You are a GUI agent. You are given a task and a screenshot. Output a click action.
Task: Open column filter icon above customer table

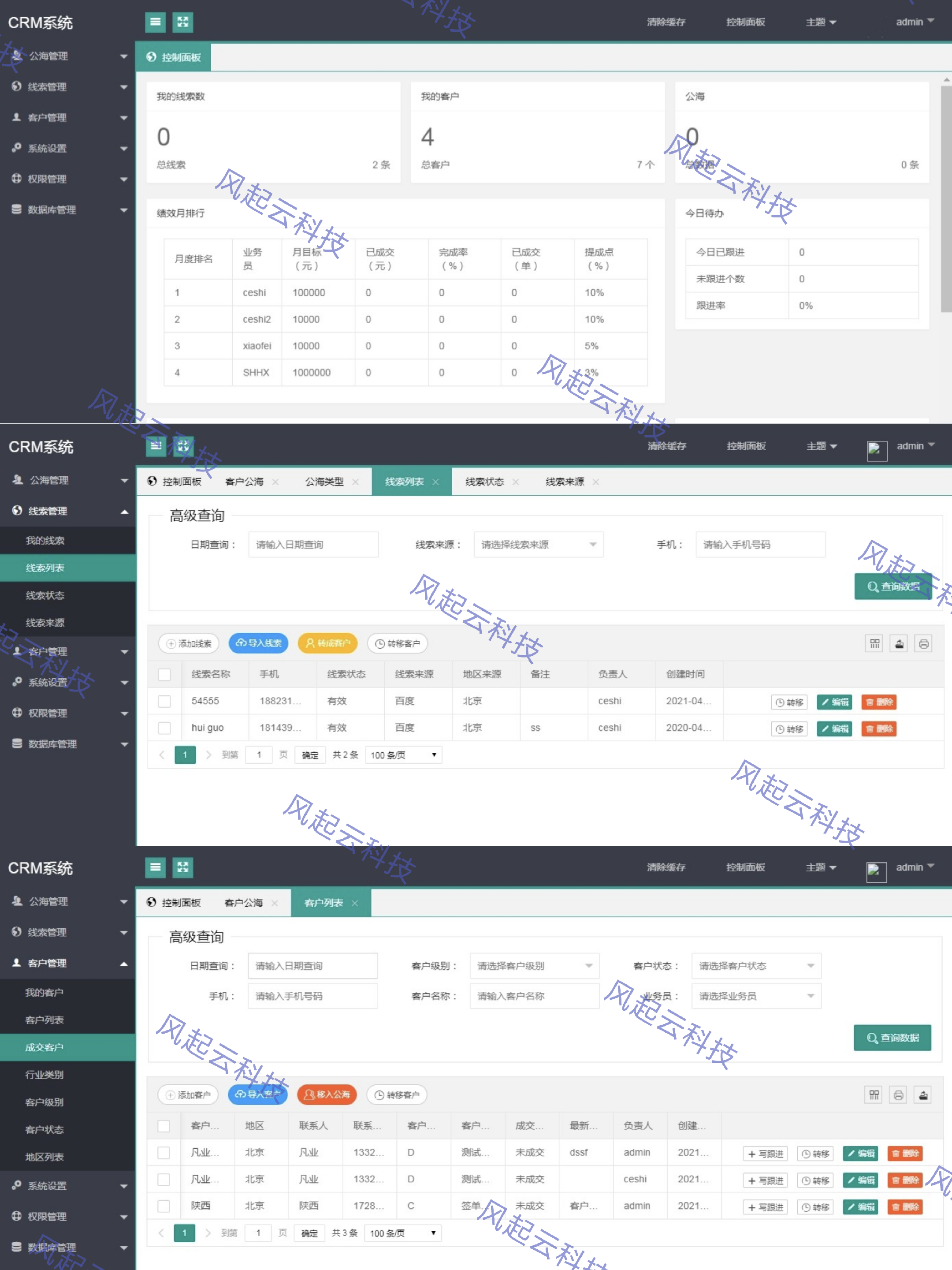[874, 1095]
